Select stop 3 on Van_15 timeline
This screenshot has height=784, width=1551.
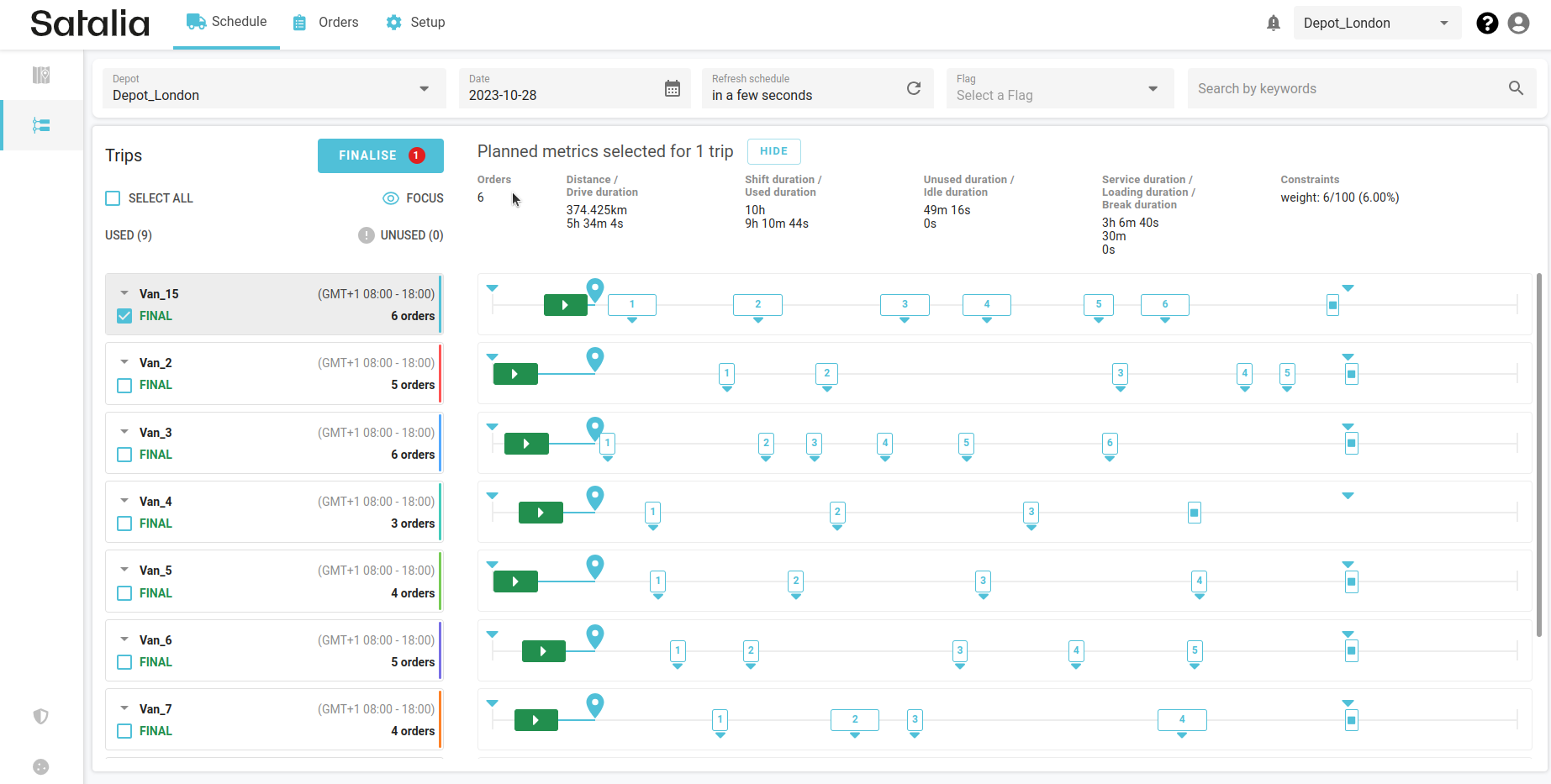(x=905, y=304)
